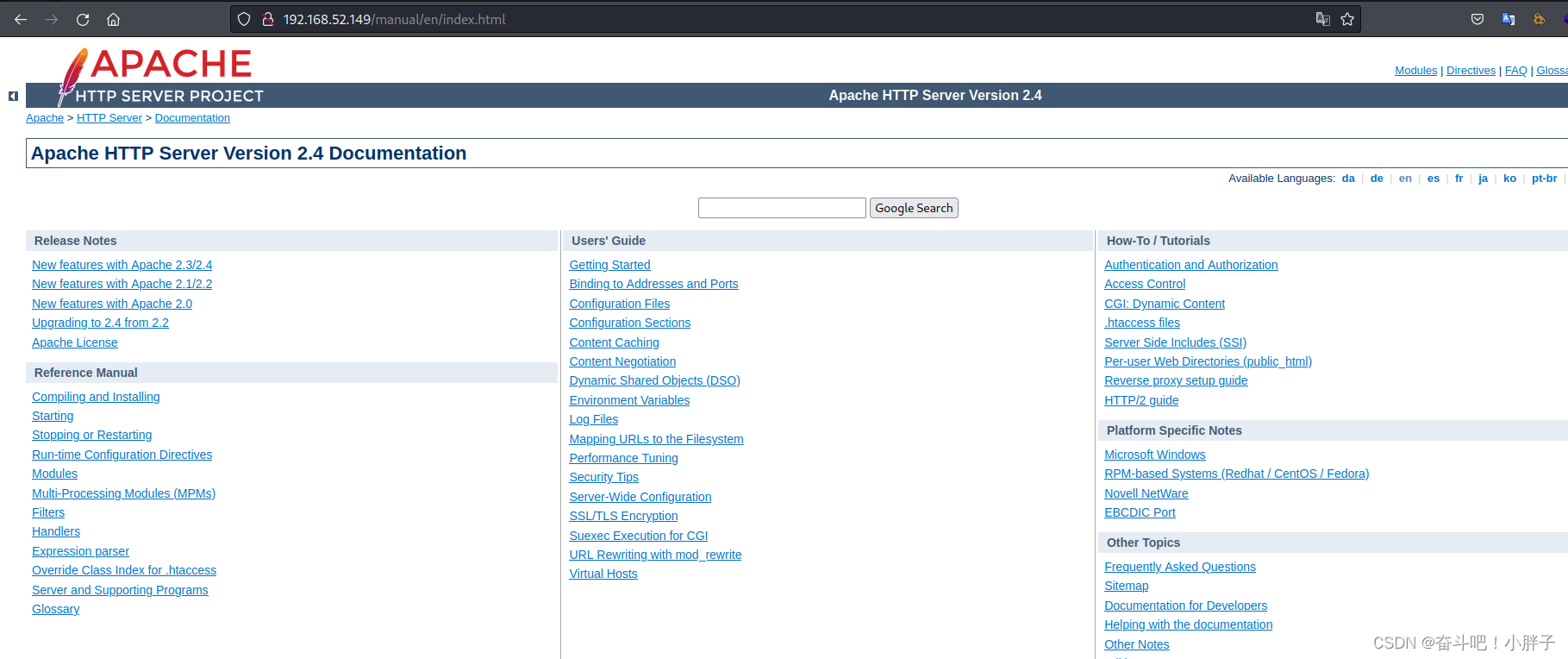Click the HTTP Server breadcrumb link
Viewport: 1568px width, 659px height.
(x=109, y=118)
